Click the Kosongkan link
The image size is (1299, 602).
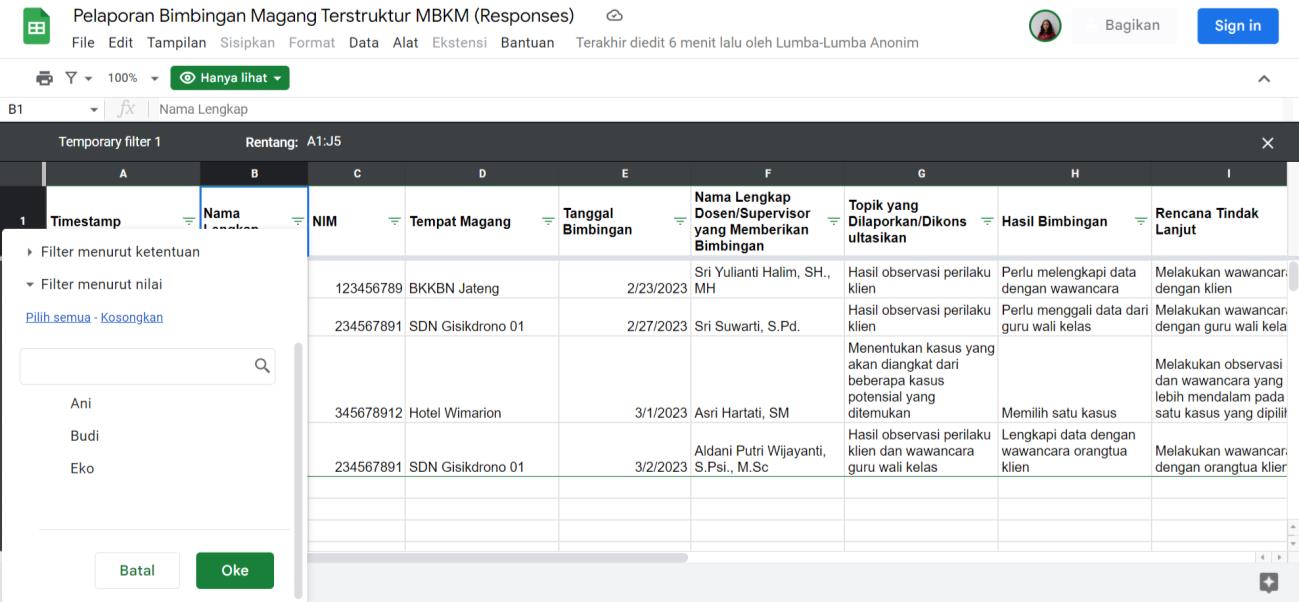(x=132, y=317)
